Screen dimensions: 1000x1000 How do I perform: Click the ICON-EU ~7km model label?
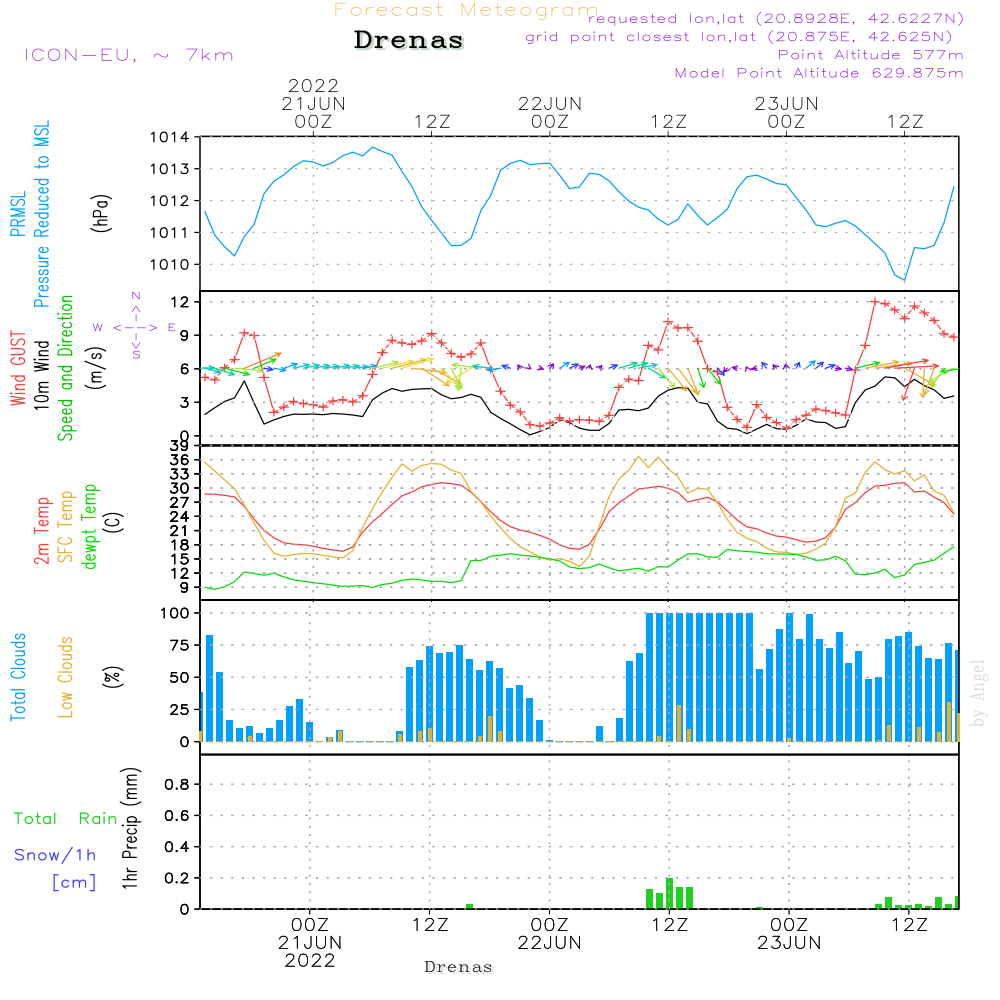tap(129, 55)
